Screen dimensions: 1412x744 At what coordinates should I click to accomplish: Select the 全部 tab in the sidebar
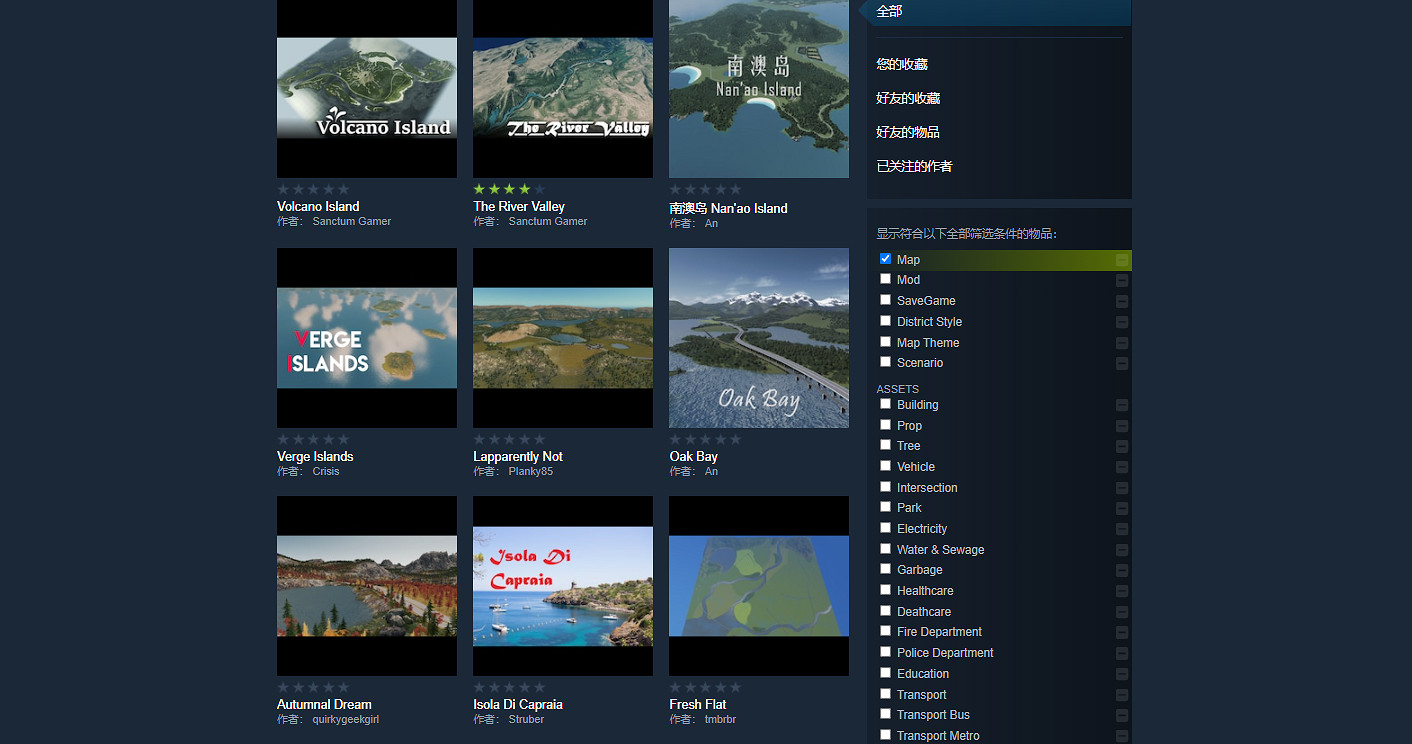[889, 11]
